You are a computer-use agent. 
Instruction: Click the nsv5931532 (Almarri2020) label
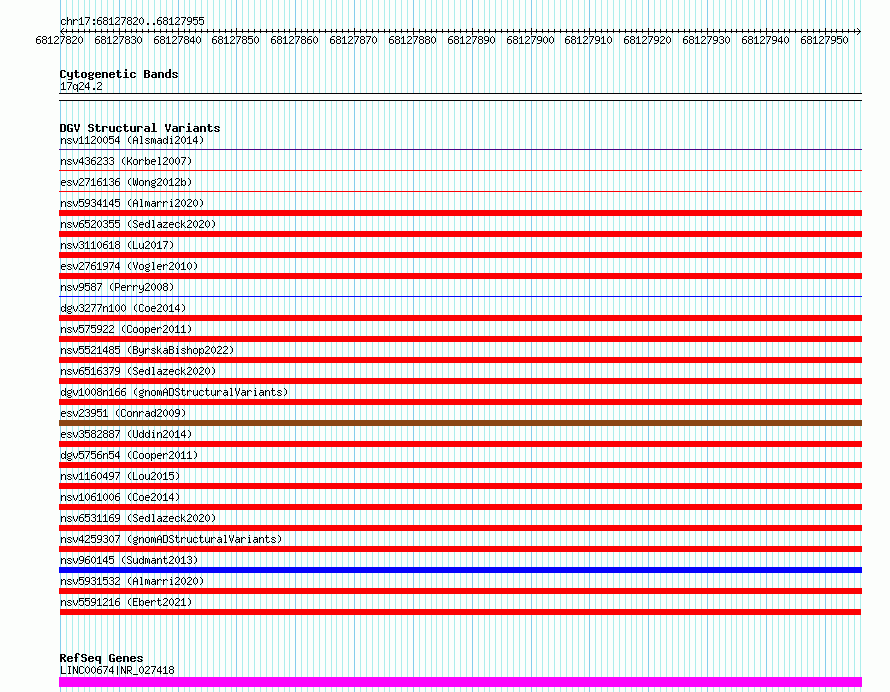(x=132, y=581)
